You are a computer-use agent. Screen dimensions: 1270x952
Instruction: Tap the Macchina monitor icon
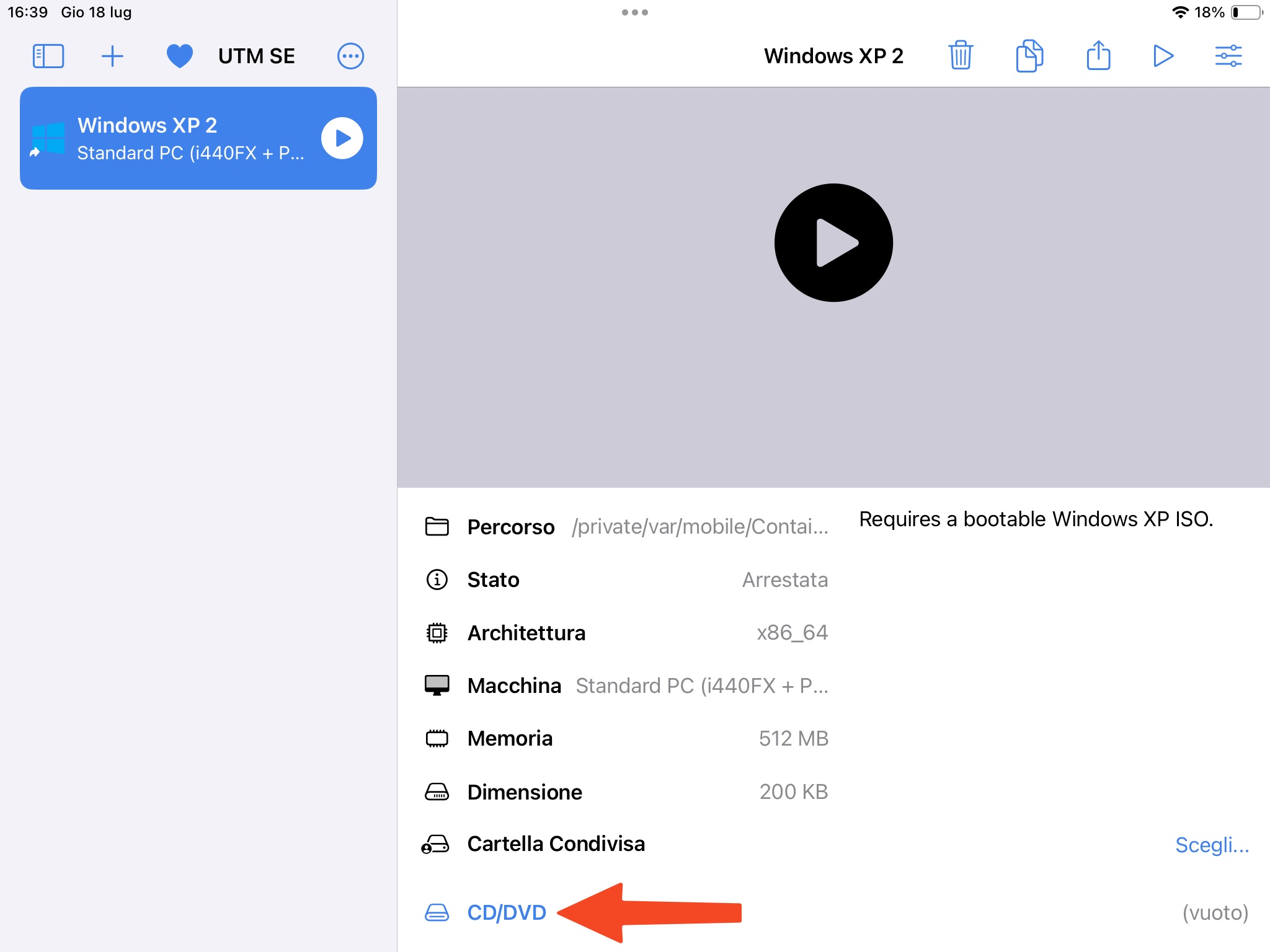click(437, 685)
